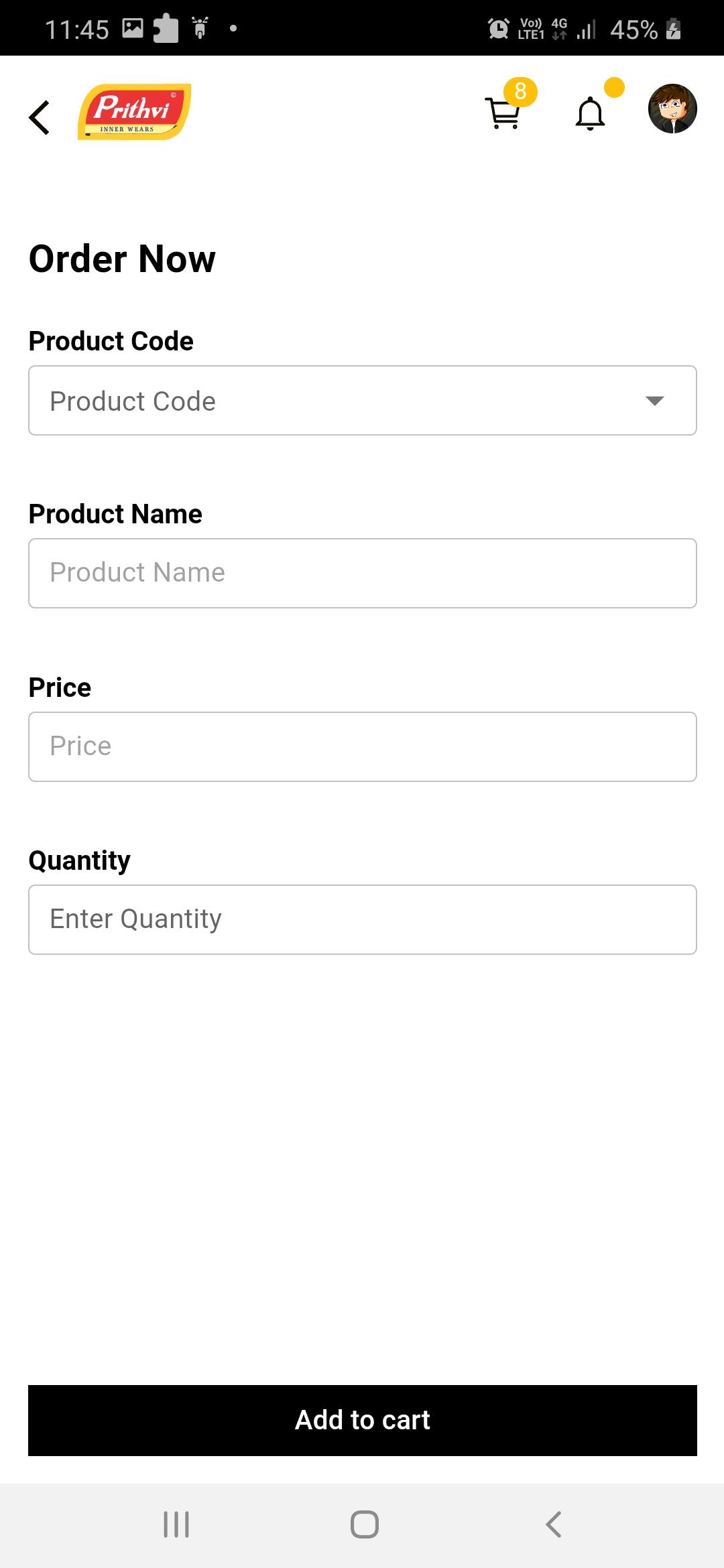The image size is (724, 1568).
Task: Tap the alarm icon in status bar
Action: [x=498, y=29]
